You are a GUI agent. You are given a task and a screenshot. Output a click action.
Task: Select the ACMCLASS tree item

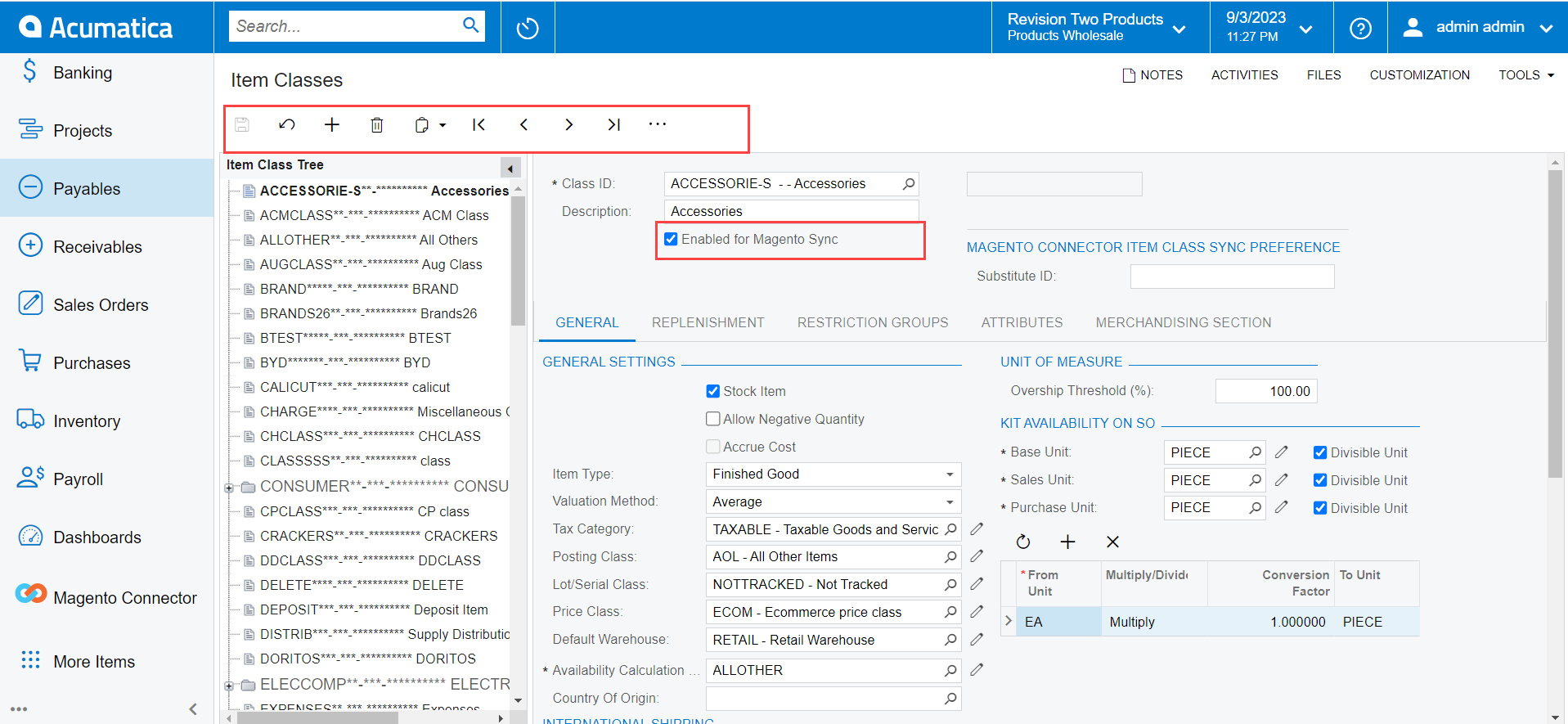[374, 215]
